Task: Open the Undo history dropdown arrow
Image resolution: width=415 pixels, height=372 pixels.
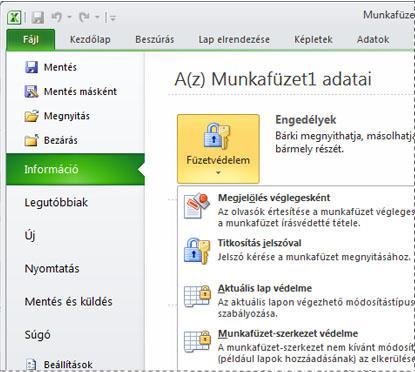Action: click(69, 17)
